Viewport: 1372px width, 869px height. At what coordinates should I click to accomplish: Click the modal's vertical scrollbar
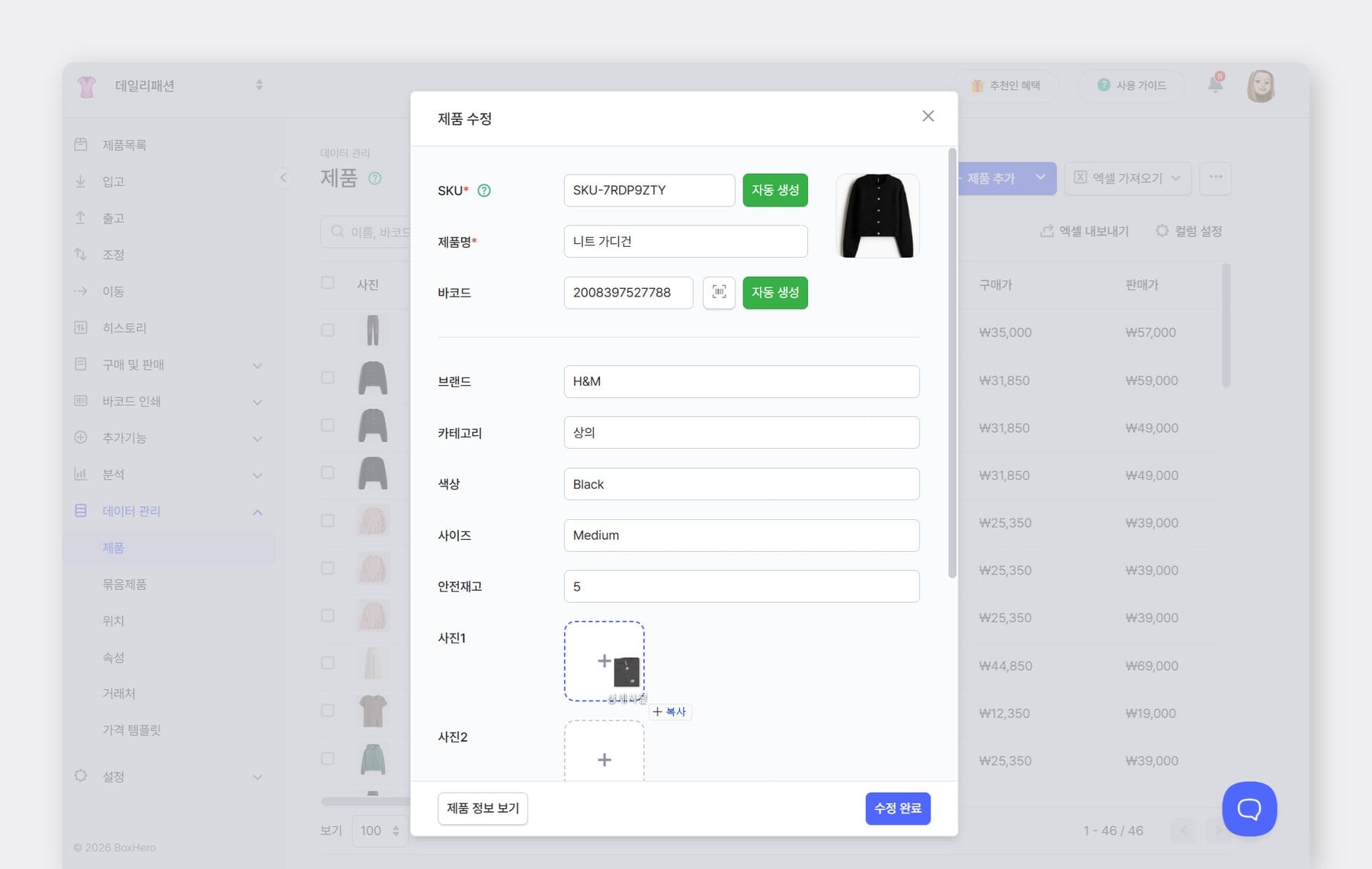(951, 366)
